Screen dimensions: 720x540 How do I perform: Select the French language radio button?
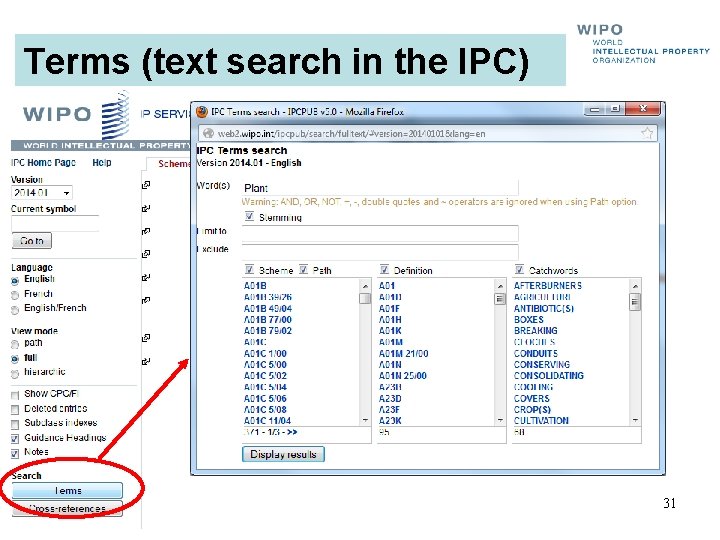15,295
